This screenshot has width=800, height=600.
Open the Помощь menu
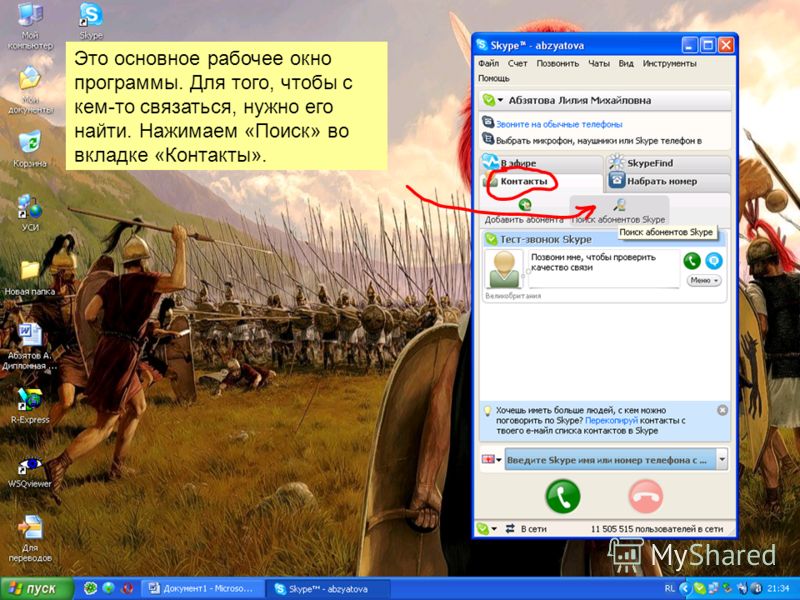click(x=494, y=78)
